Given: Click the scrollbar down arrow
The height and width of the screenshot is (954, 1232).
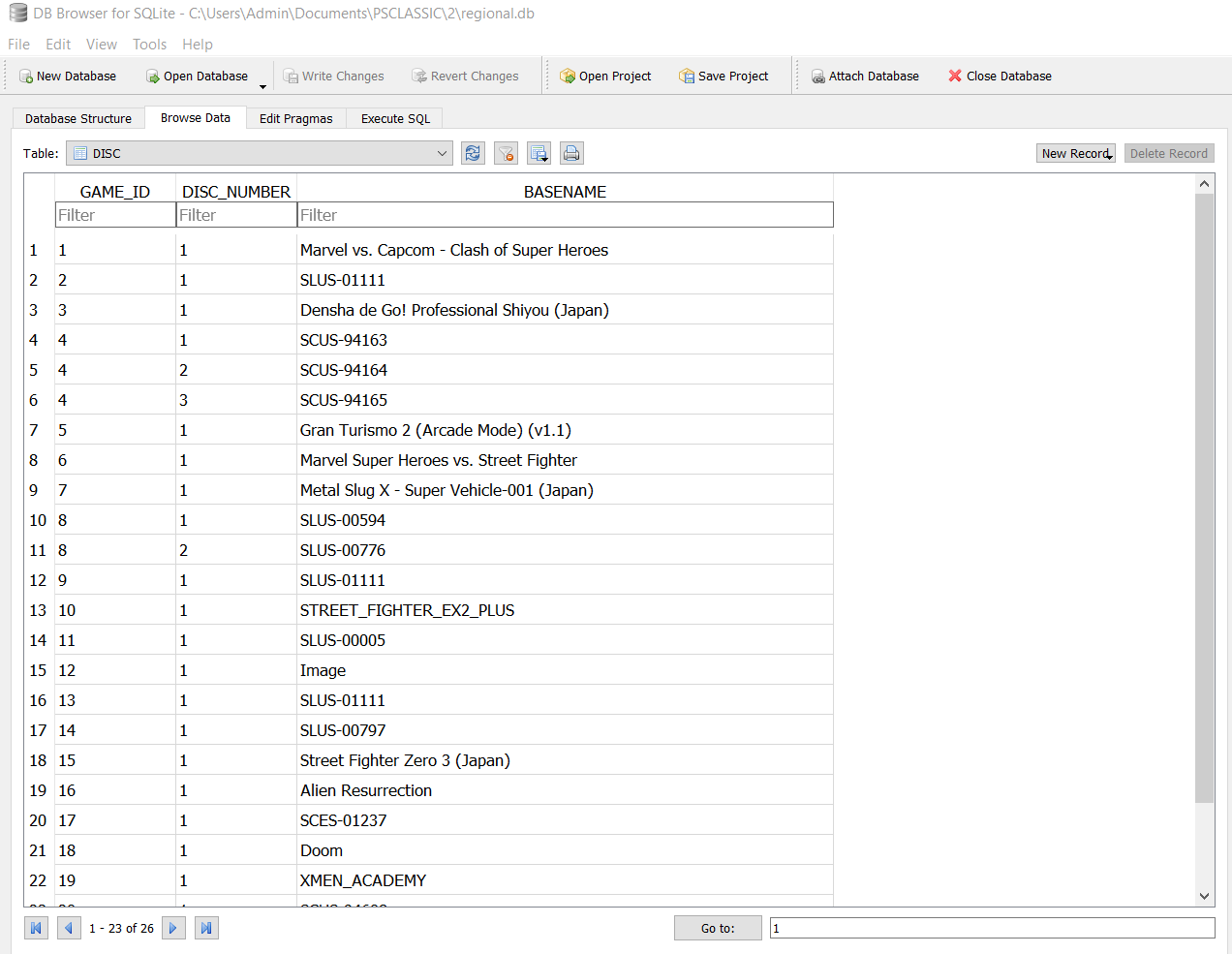Looking at the screenshot, I should click(1204, 897).
